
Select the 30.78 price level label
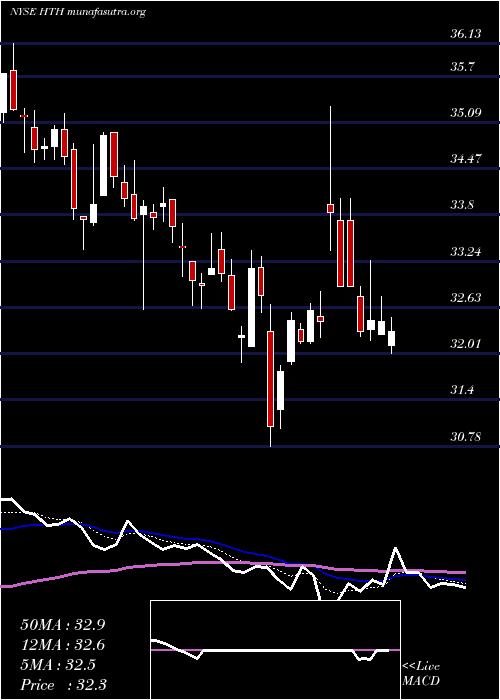pyautogui.click(x=466, y=436)
